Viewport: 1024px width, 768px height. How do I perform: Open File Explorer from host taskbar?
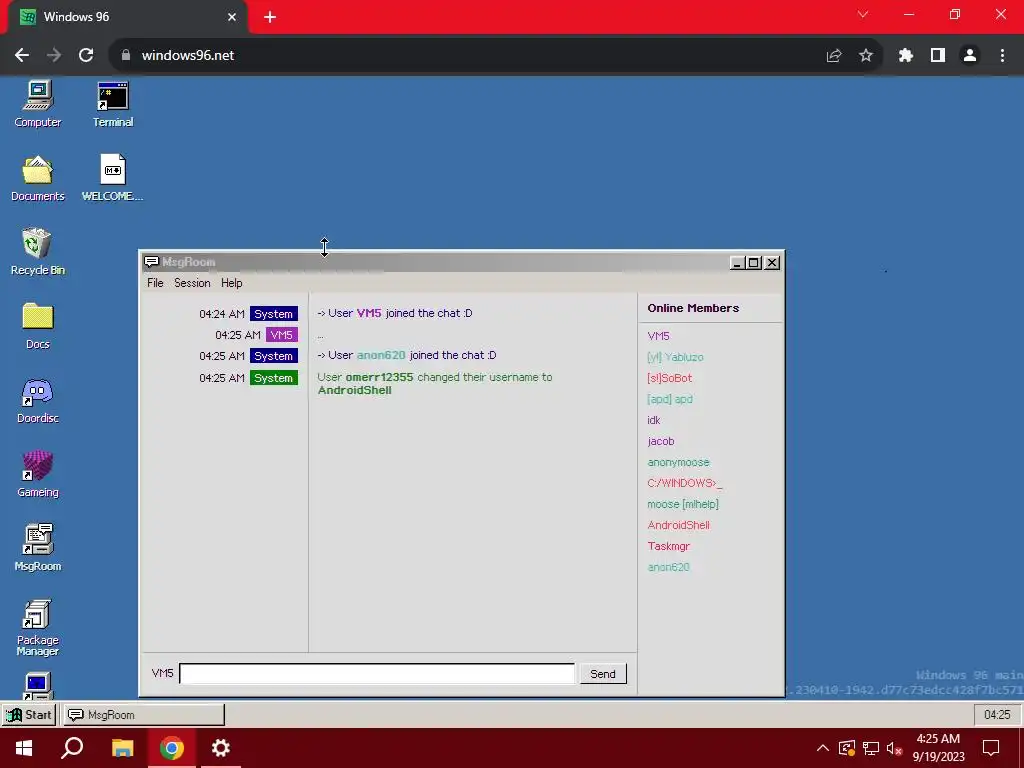122,748
